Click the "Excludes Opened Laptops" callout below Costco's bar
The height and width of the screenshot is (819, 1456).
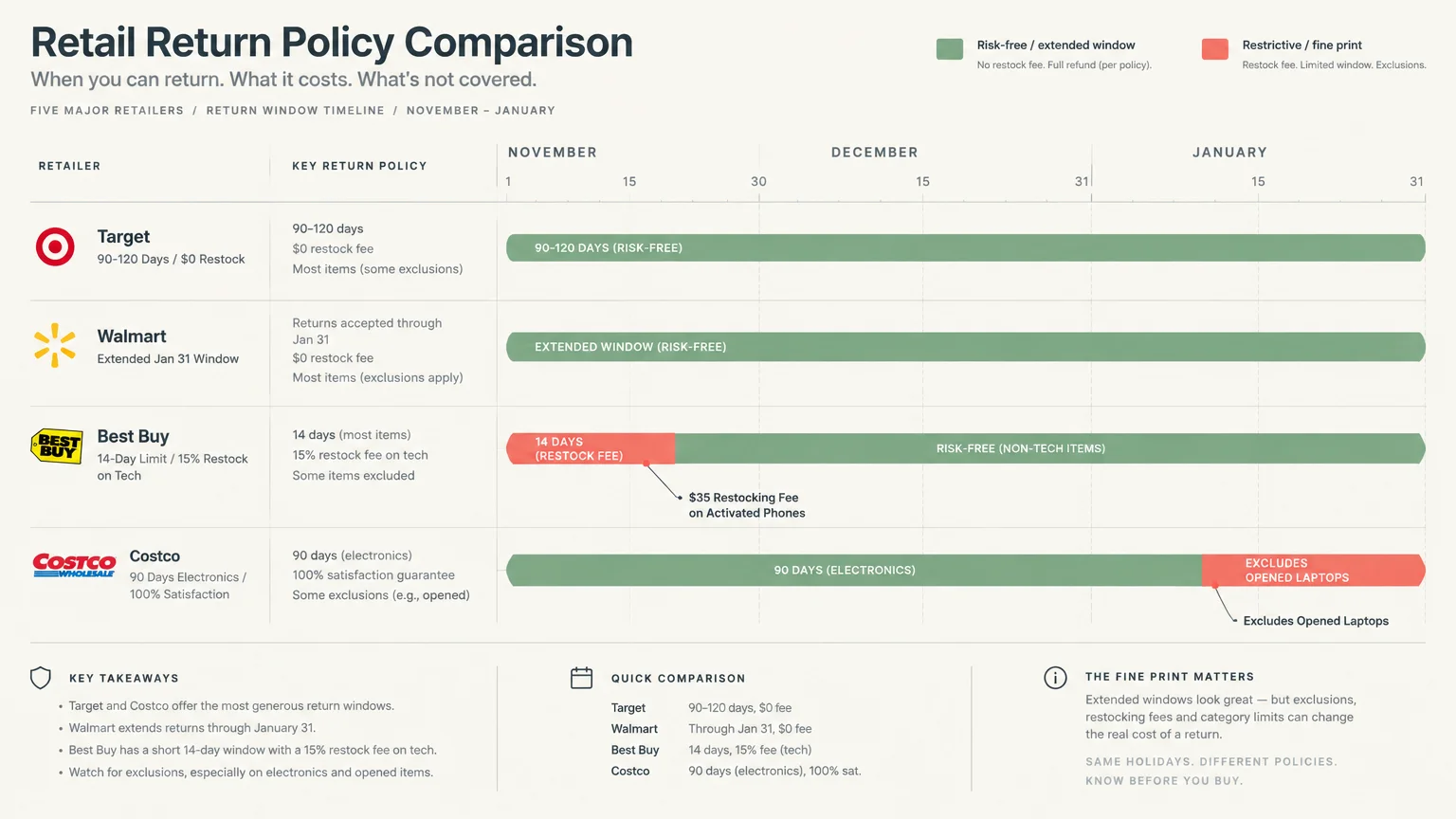[1316, 621]
